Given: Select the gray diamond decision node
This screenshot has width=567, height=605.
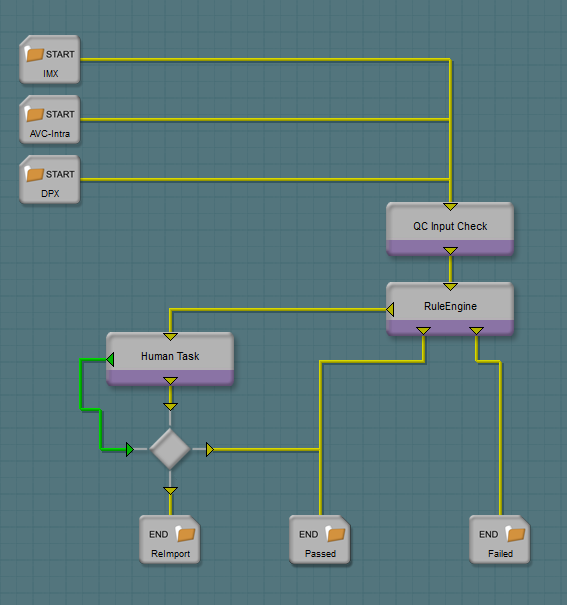Looking at the screenshot, I should coord(170,449).
